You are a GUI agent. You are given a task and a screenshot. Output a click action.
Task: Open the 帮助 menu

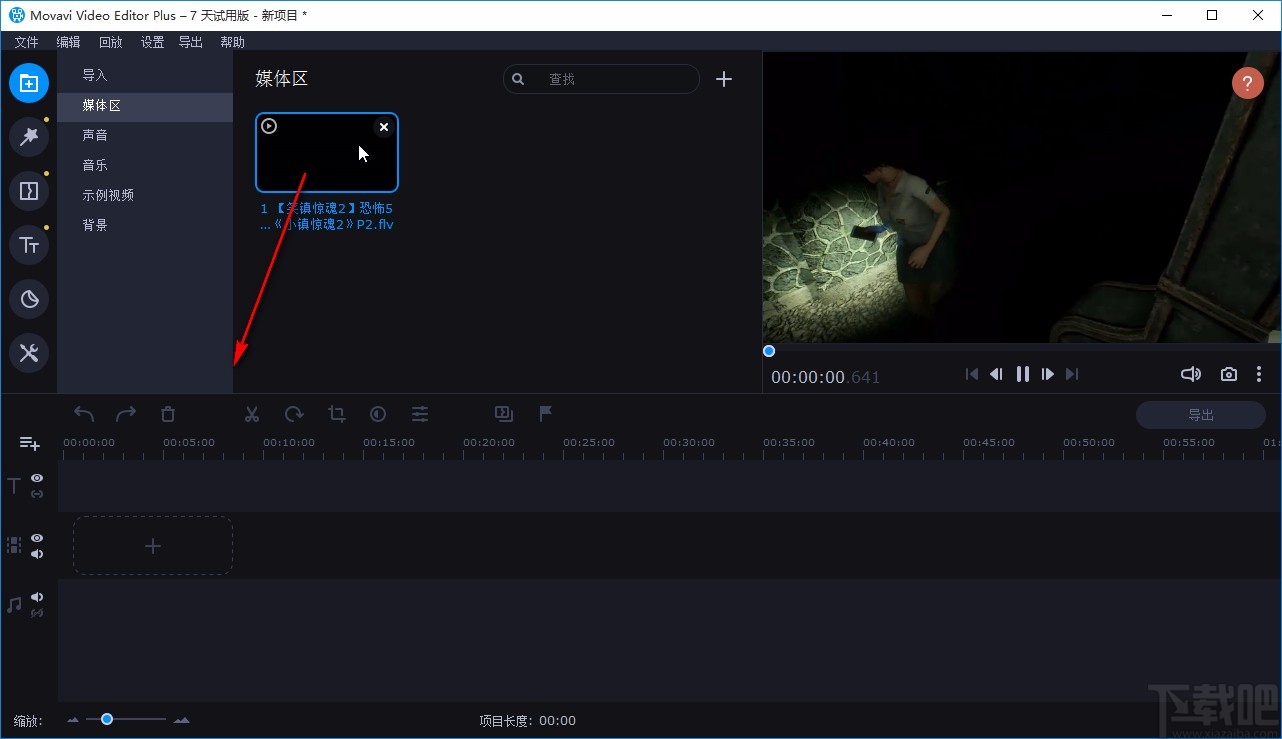tap(232, 42)
